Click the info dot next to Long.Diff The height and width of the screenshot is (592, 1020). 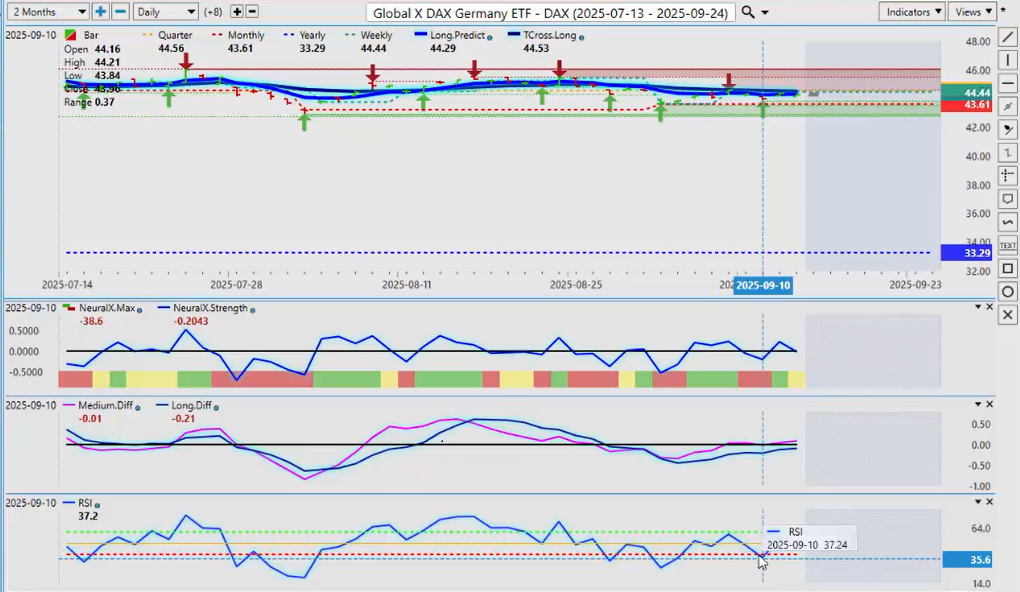click(x=216, y=407)
